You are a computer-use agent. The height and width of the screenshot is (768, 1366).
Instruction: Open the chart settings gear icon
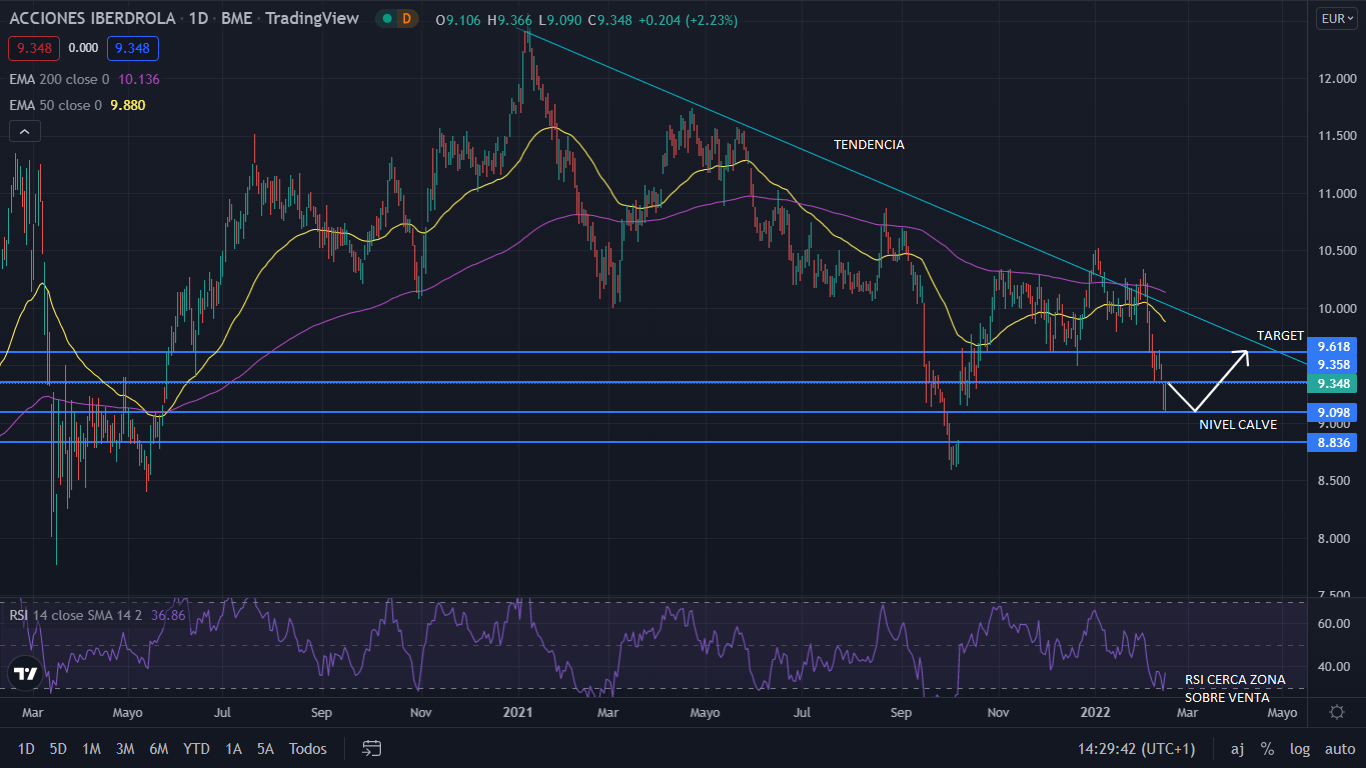pos(1336,712)
